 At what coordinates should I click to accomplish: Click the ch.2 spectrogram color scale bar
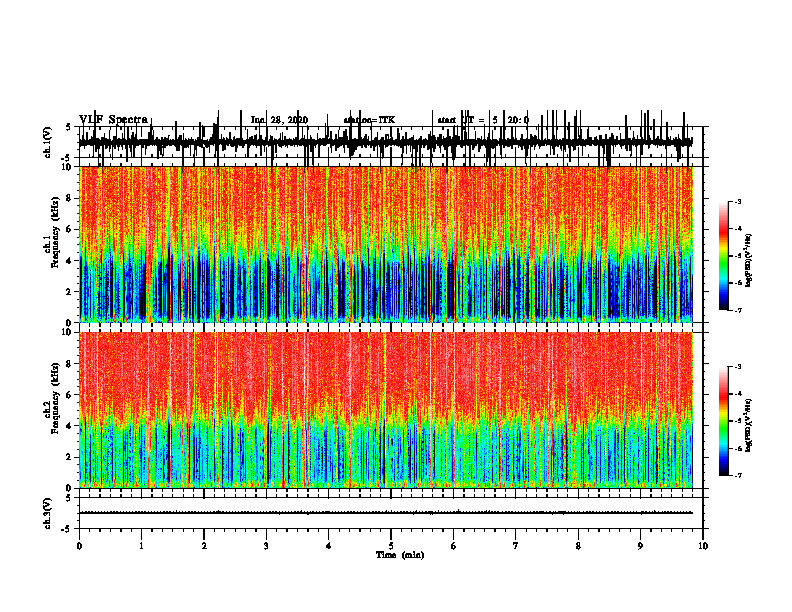point(724,421)
